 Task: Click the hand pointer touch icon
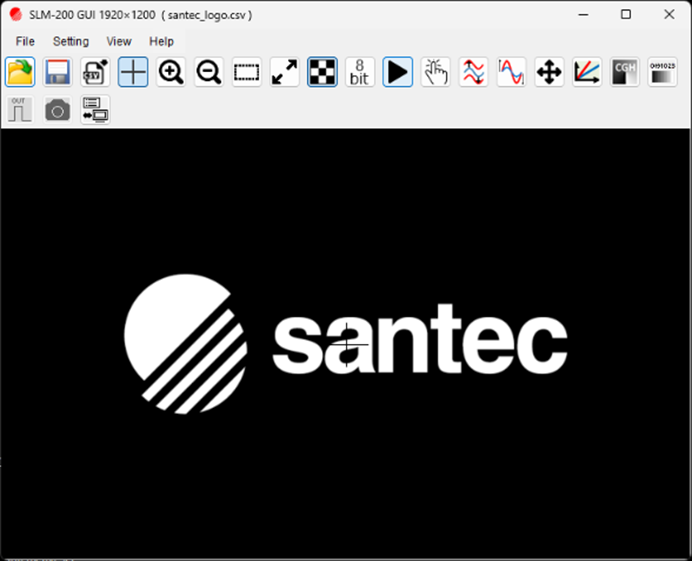coord(435,72)
